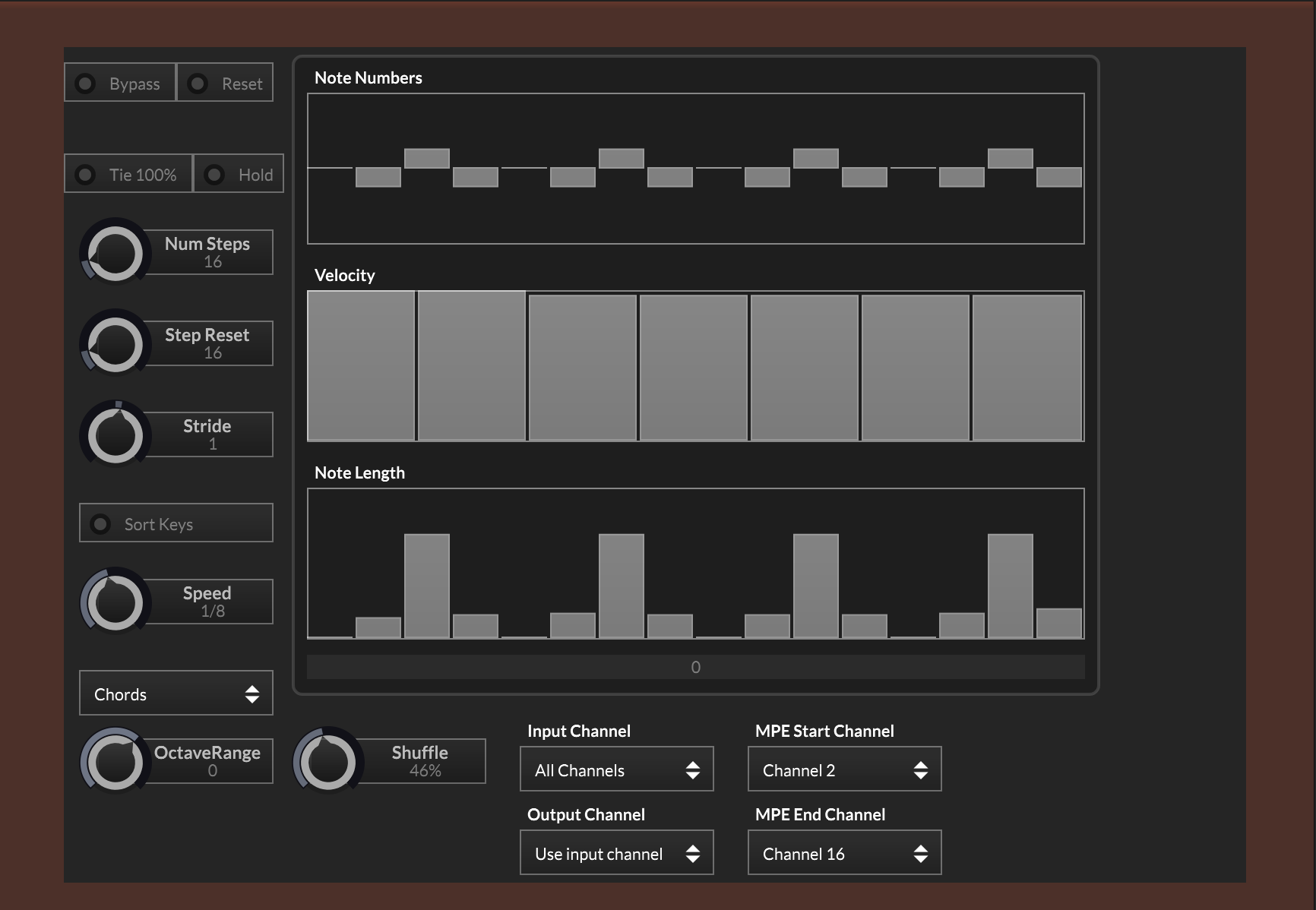The image size is (1316, 910).
Task: Click the last Velocity bar
Action: [1027, 368]
